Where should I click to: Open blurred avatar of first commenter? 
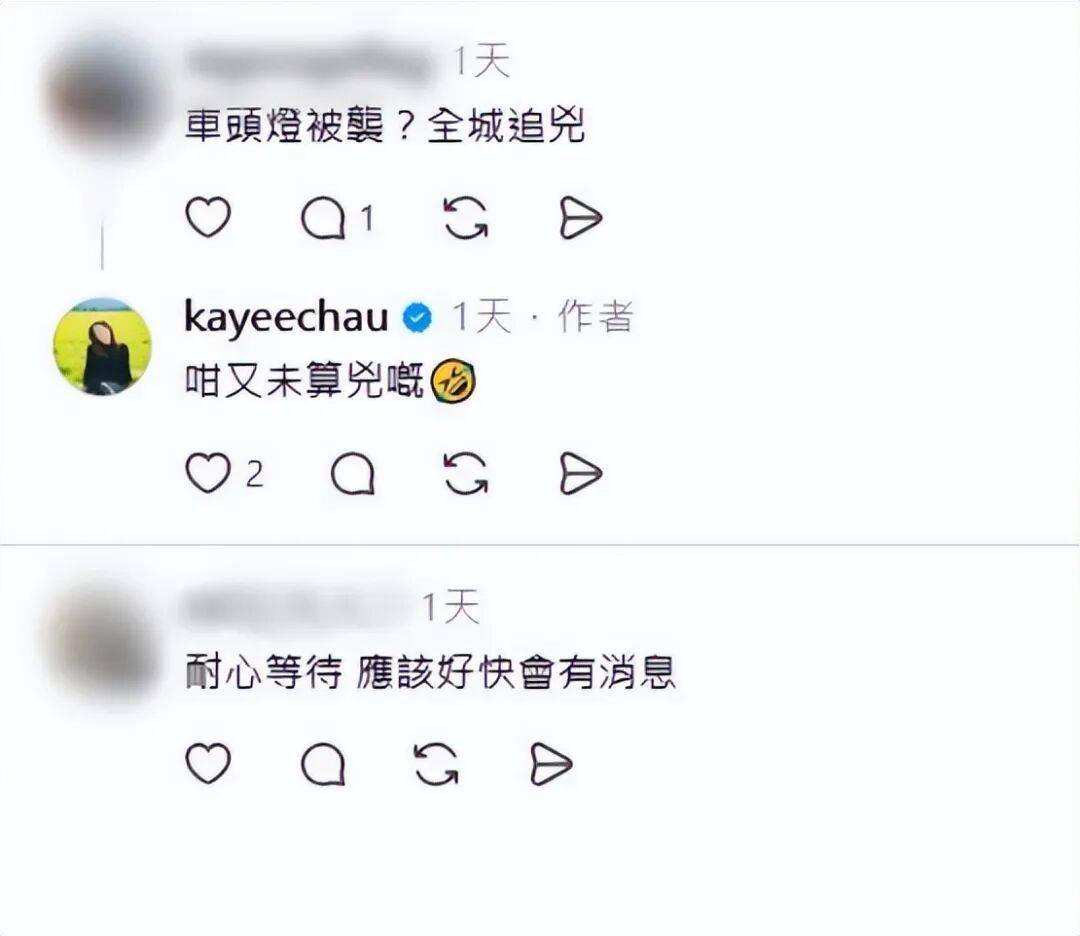[103, 95]
